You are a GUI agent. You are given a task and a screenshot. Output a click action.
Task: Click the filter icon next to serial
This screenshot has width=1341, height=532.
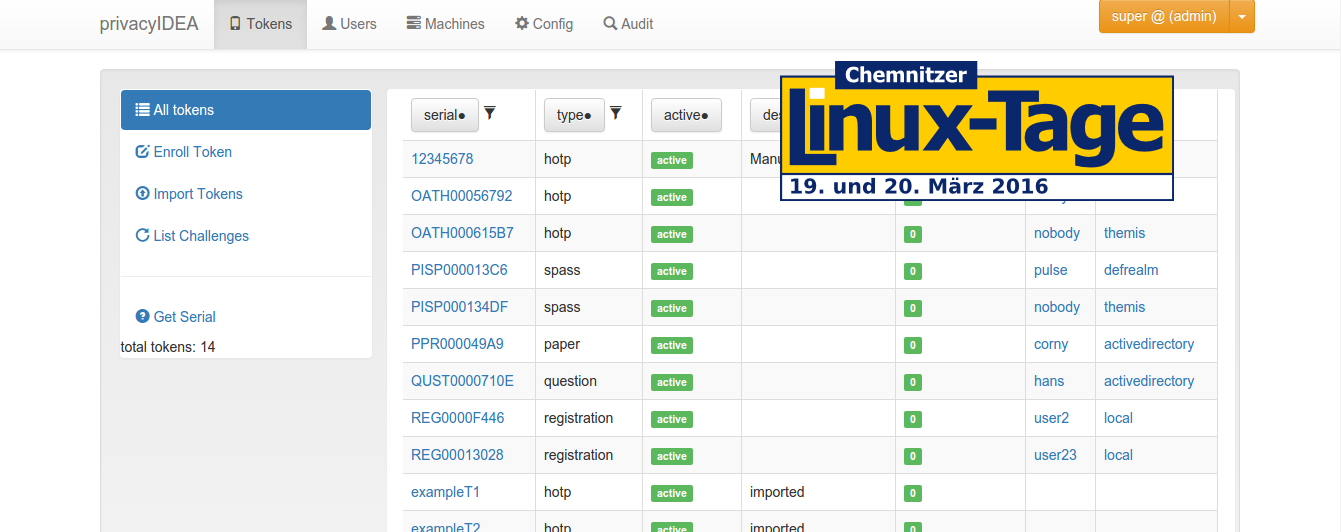coord(490,113)
